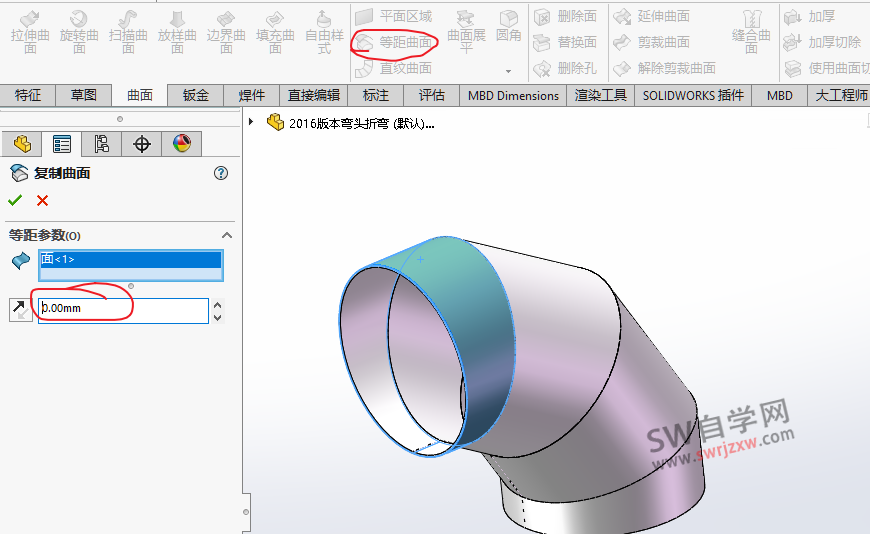Select the Surface Flatten (曲面展平) tool

tap(466, 33)
